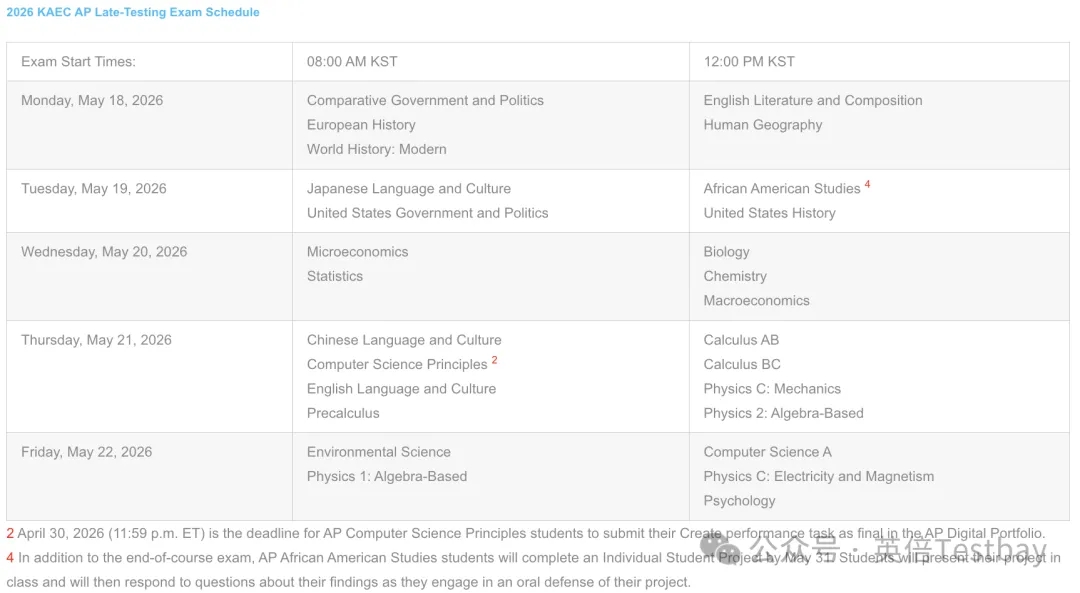Image resolution: width=1080 pixels, height=593 pixels.
Task: Click the red footnote 4 superscript marker
Action: (867, 185)
